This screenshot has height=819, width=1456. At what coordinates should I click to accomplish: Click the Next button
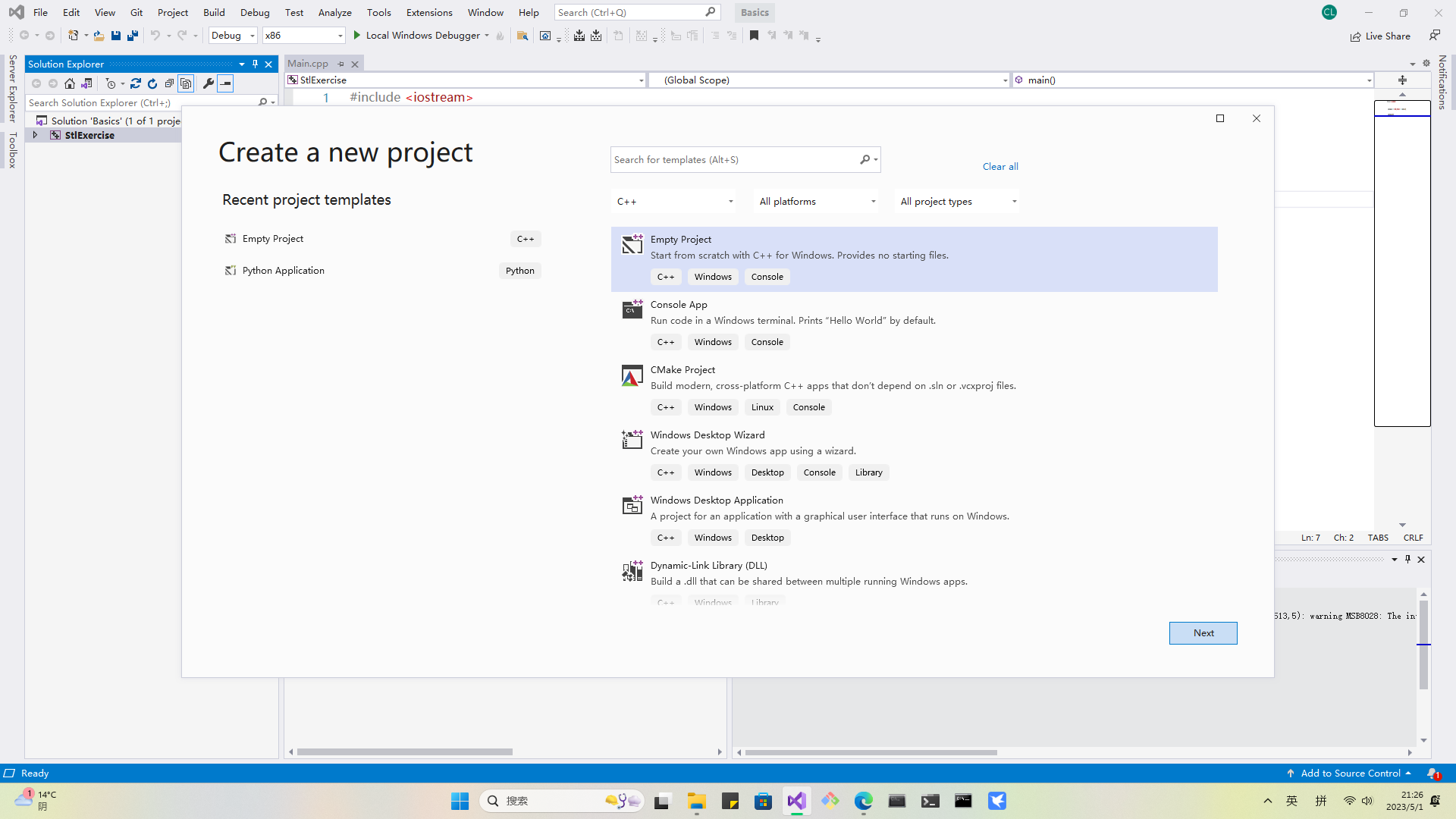[1203, 633]
